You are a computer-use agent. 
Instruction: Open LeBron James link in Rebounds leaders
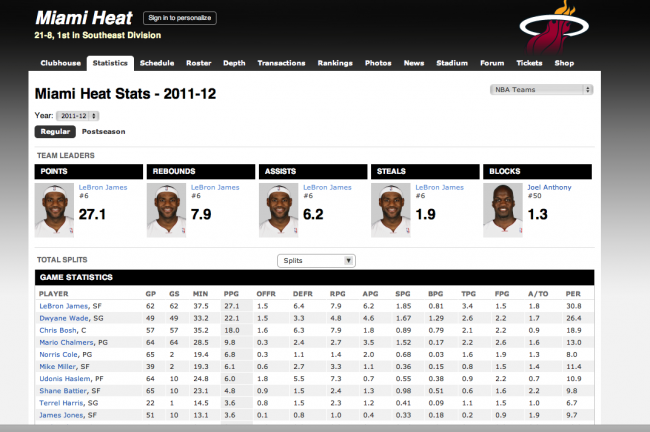[215, 187]
